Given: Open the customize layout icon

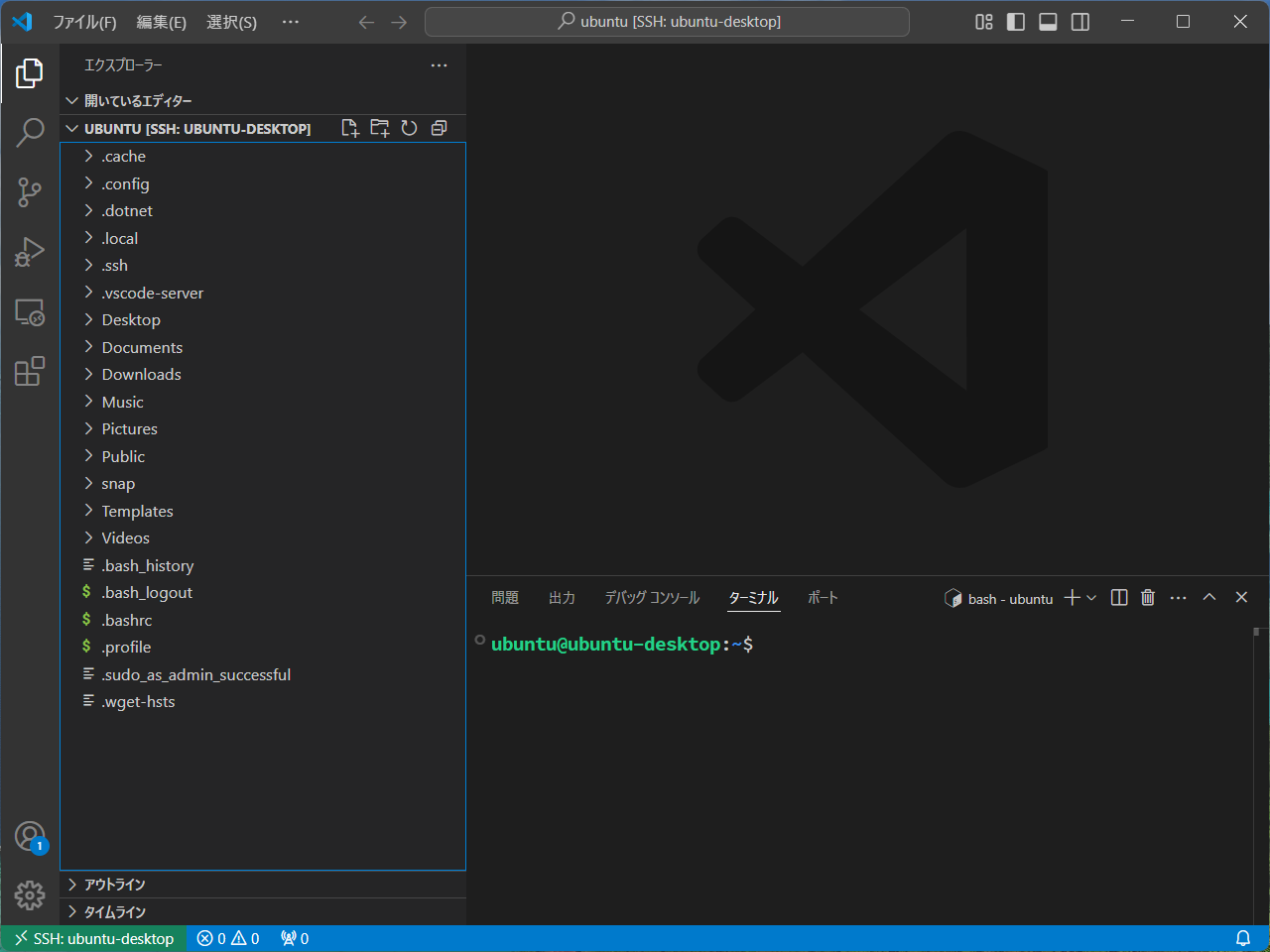Looking at the screenshot, I should click(984, 22).
